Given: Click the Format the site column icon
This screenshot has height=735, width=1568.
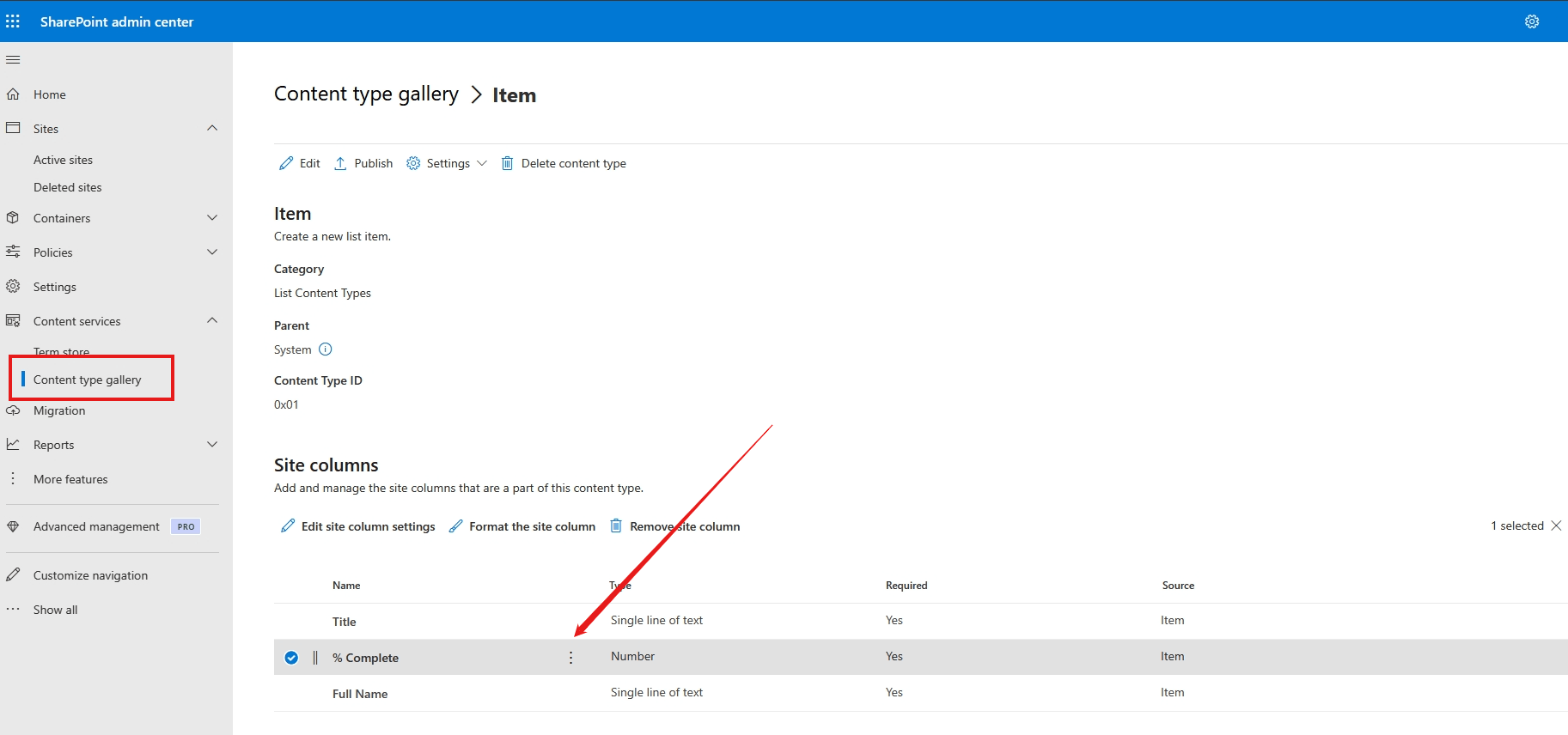Looking at the screenshot, I should point(455,525).
